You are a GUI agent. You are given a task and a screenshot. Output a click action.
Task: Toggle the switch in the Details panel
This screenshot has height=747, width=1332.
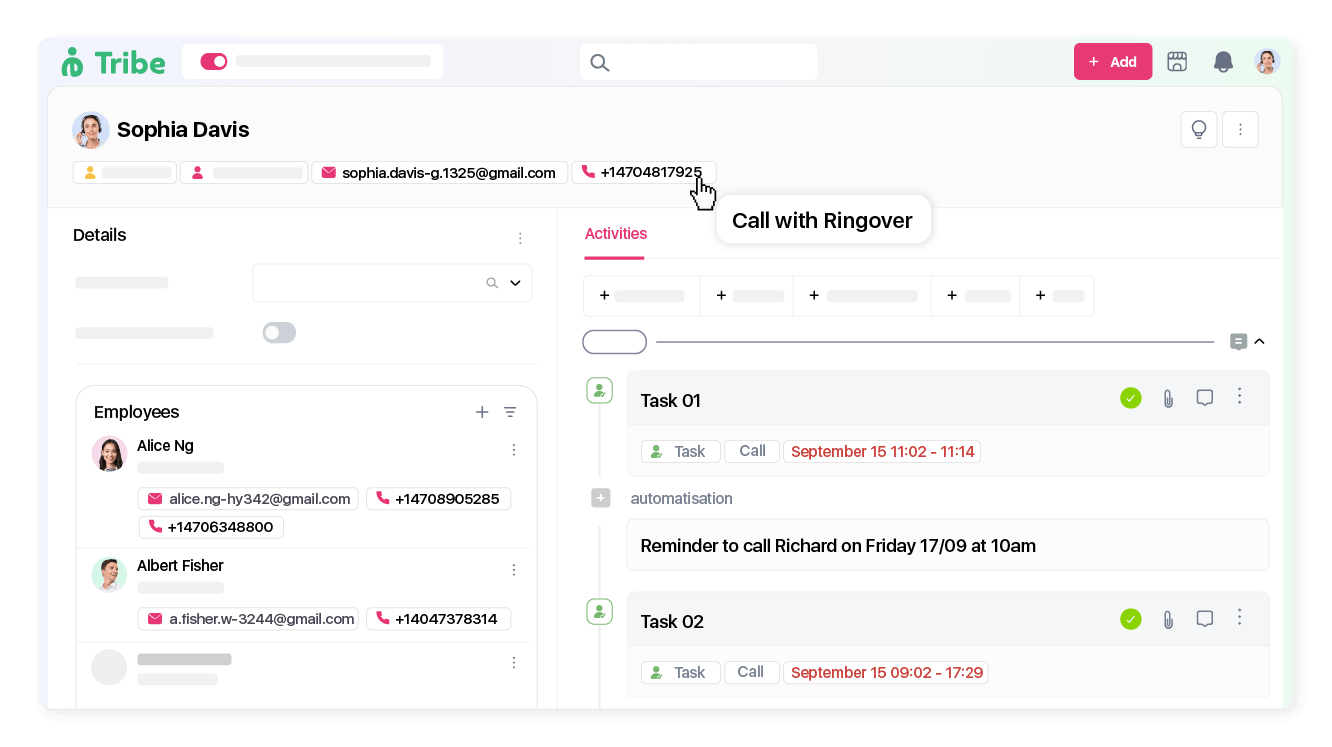(x=279, y=332)
